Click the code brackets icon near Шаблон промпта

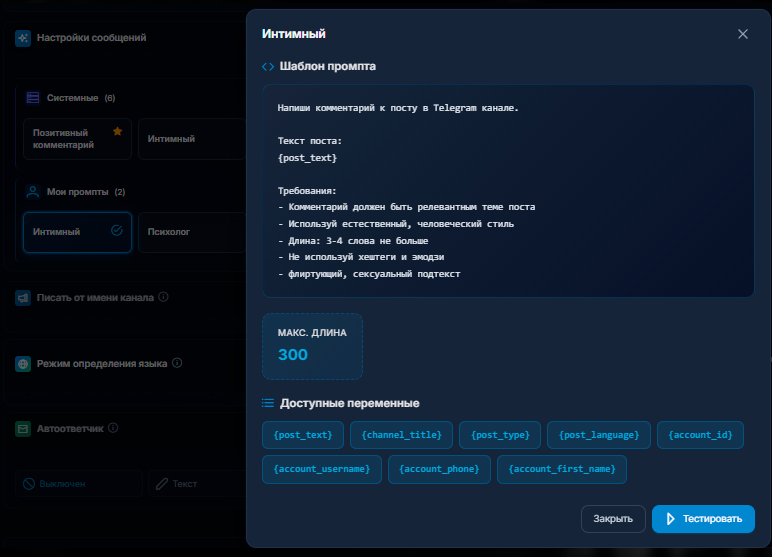click(x=268, y=66)
